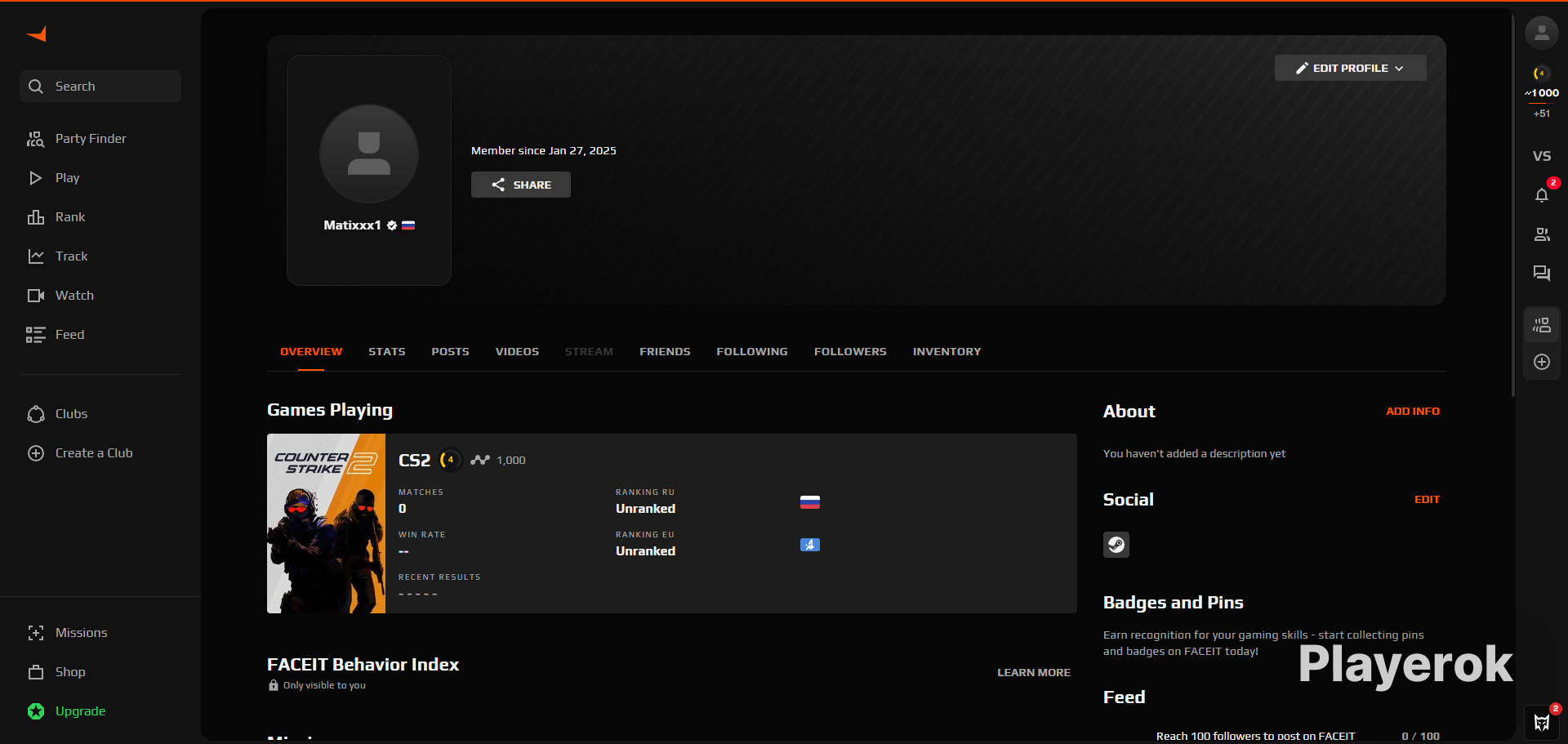Open the Inventory tab

[x=947, y=352]
